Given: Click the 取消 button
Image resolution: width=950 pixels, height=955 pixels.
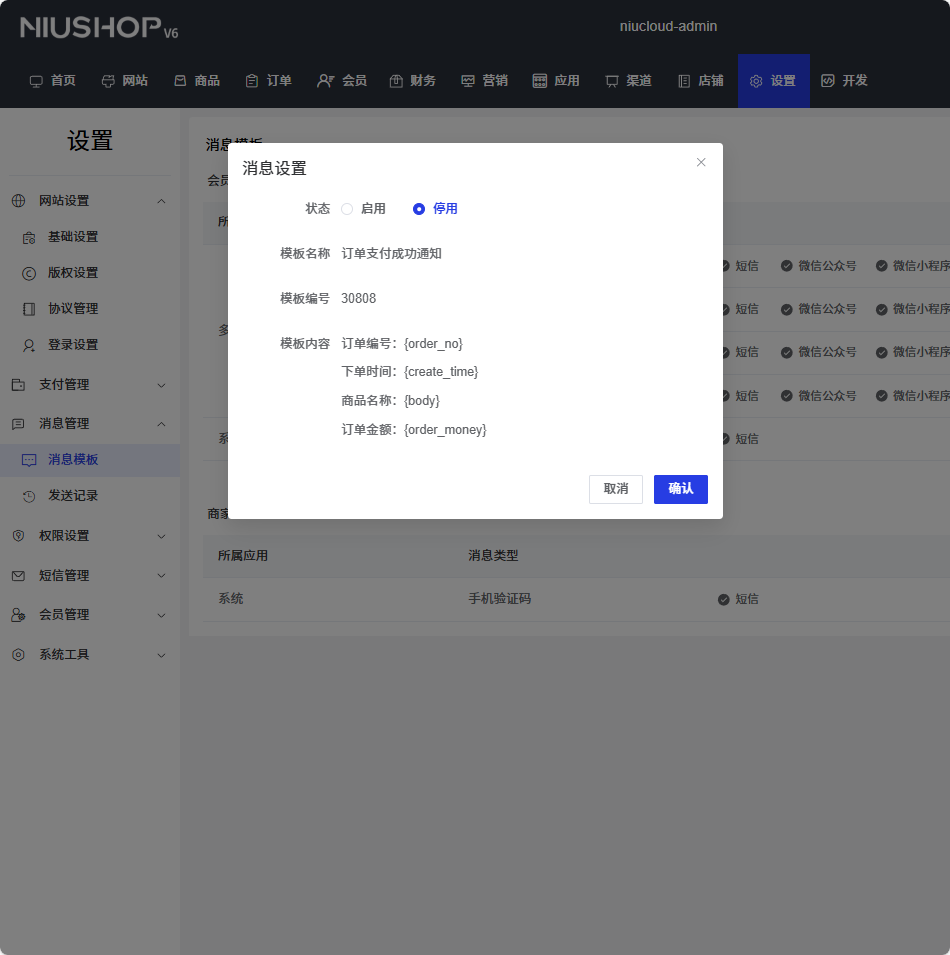Looking at the screenshot, I should click(x=616, y=489).
